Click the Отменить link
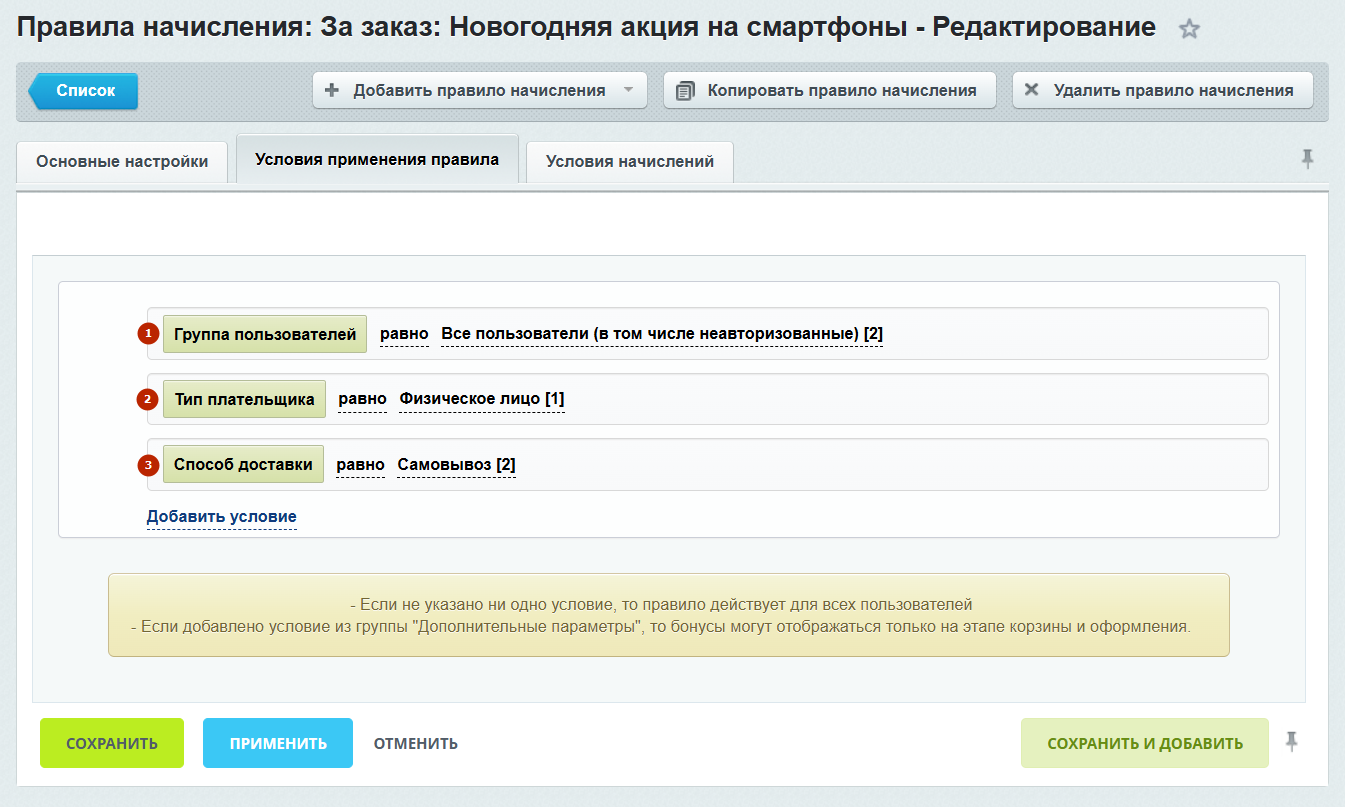 click(415, 743)
